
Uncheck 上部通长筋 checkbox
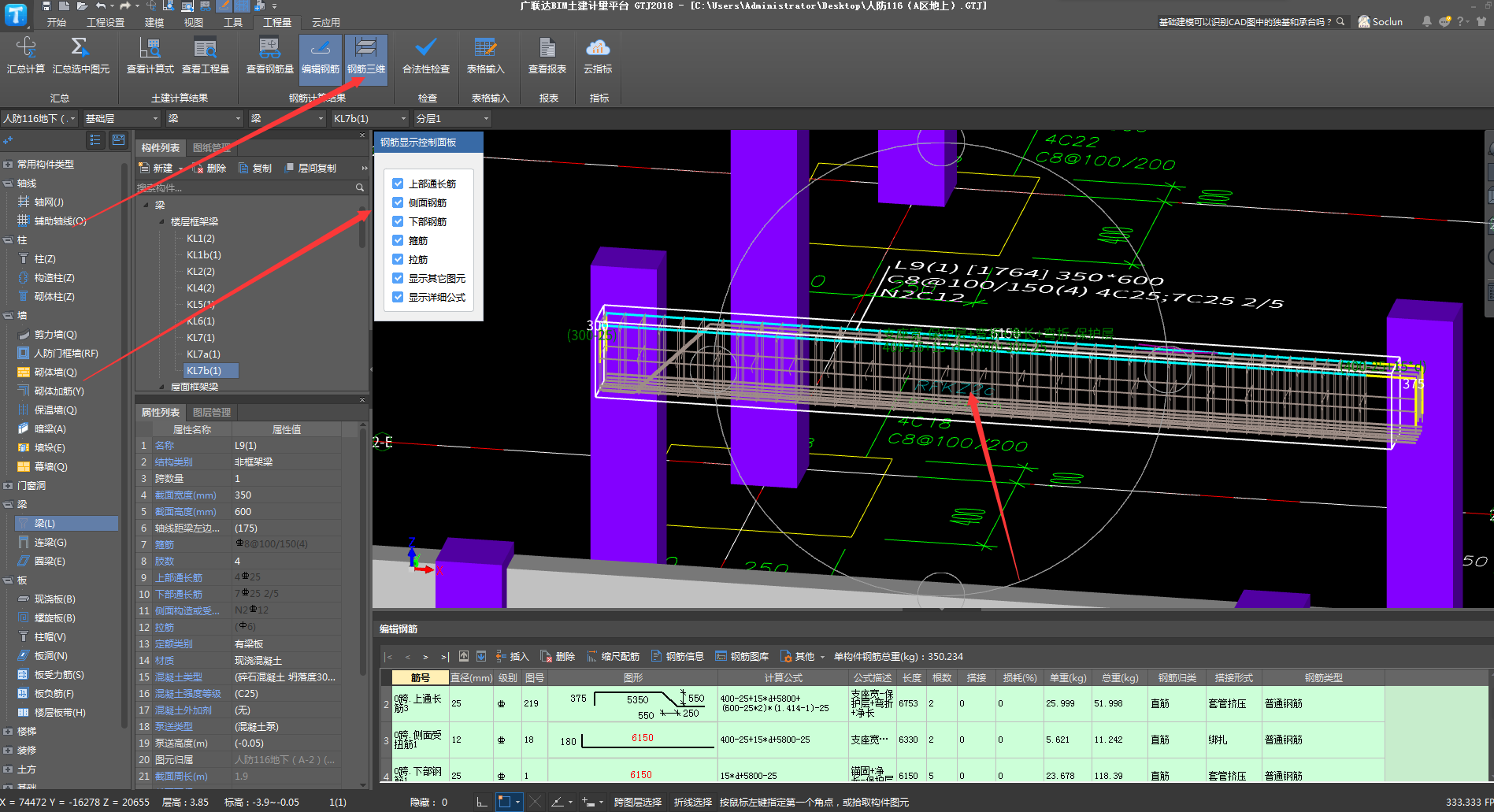coord(398,184)
